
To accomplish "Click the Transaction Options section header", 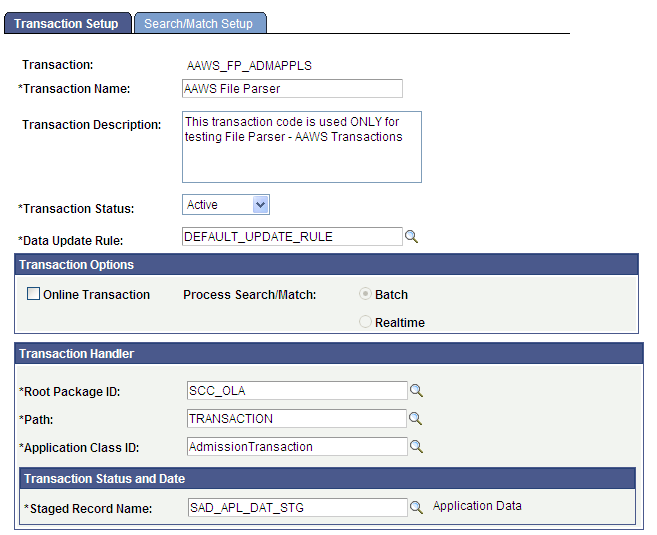I will [326, 264].
